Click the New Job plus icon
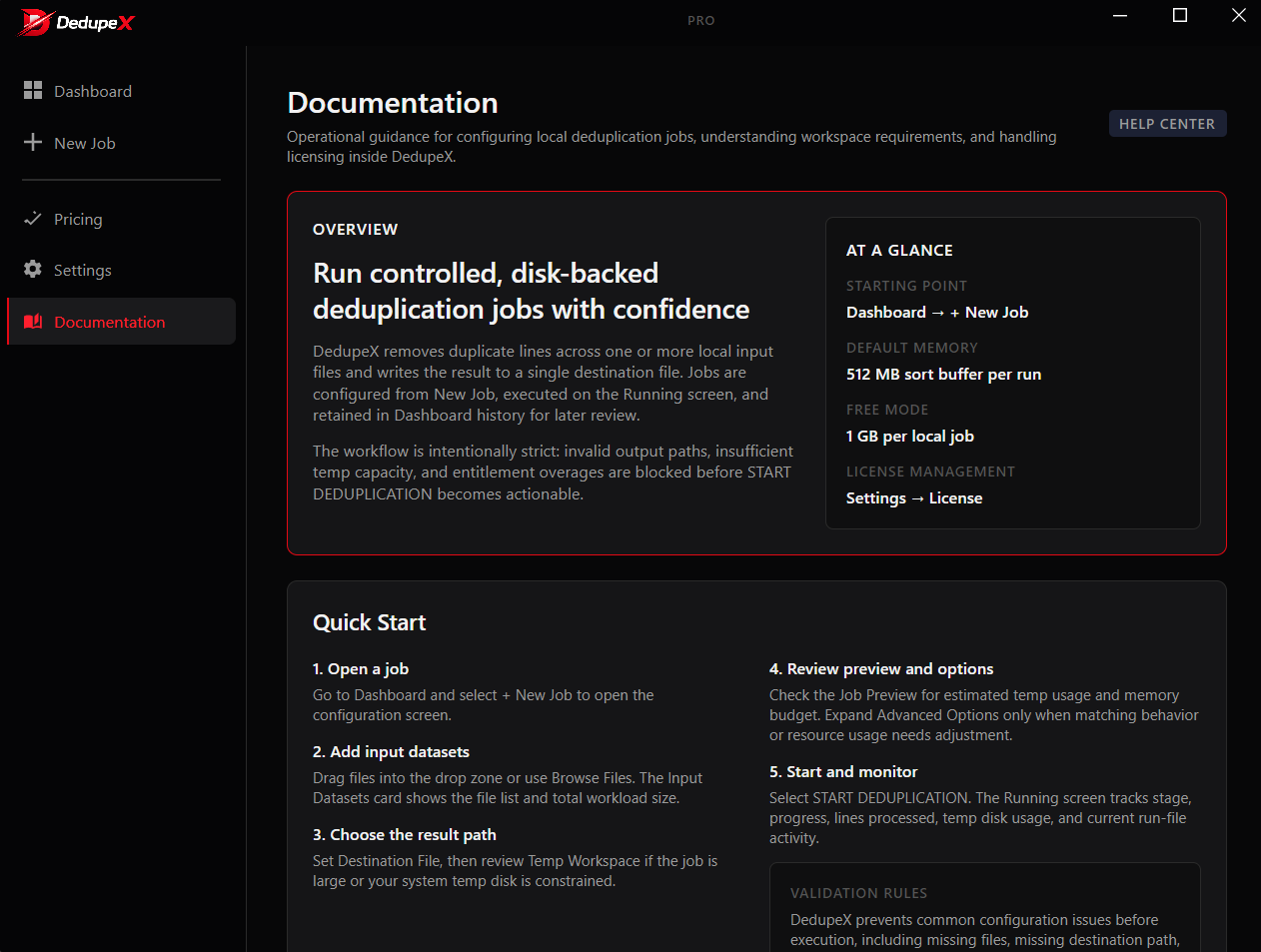 click(33, 143)
